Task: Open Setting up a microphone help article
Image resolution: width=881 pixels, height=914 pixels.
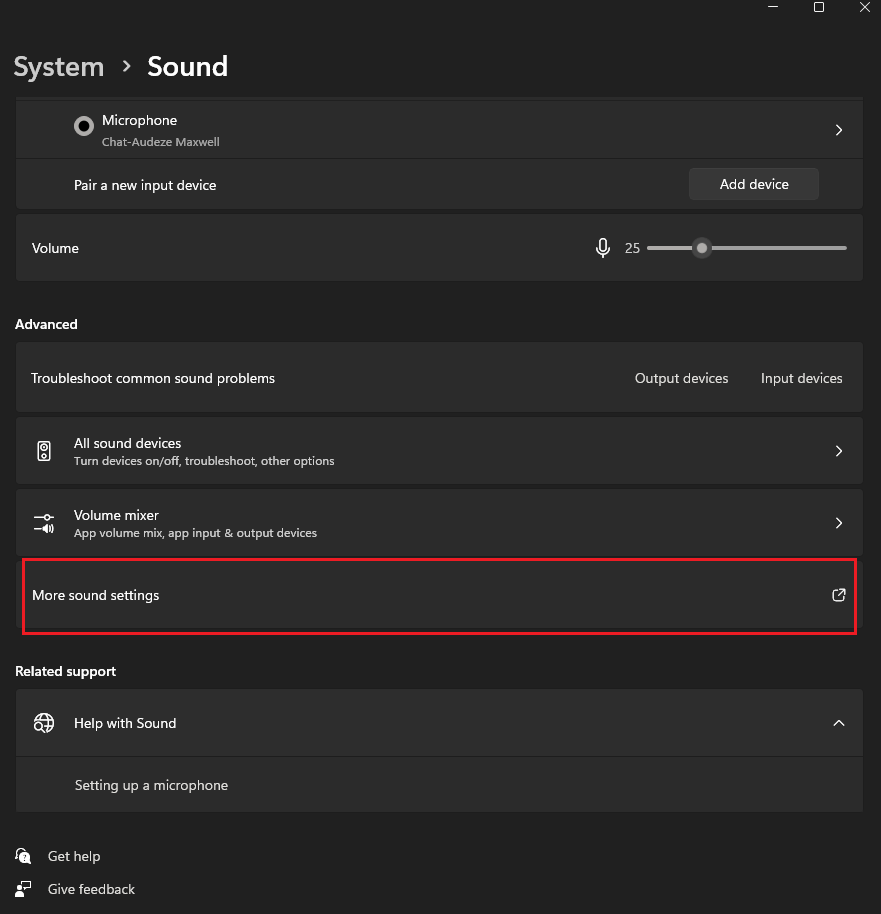Action: click(151, 785)
